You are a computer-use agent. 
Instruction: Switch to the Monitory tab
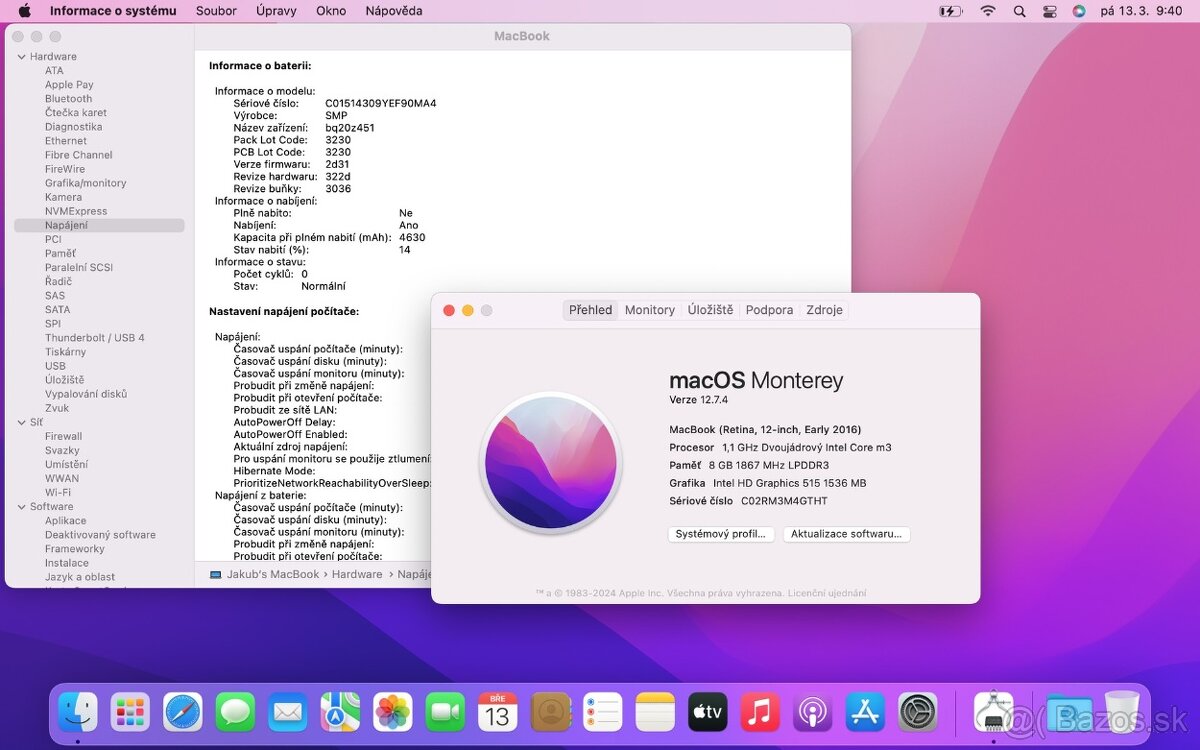pos(649,310)
